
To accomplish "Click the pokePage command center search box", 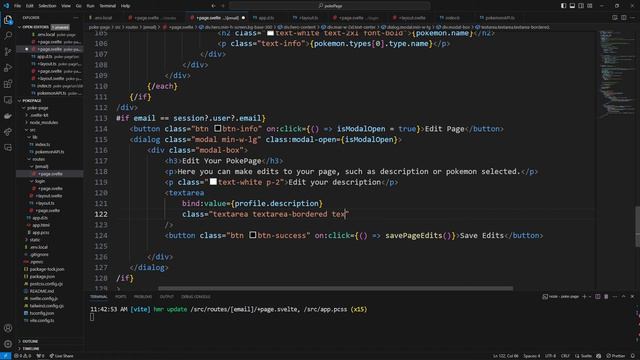I will [329, 6].
